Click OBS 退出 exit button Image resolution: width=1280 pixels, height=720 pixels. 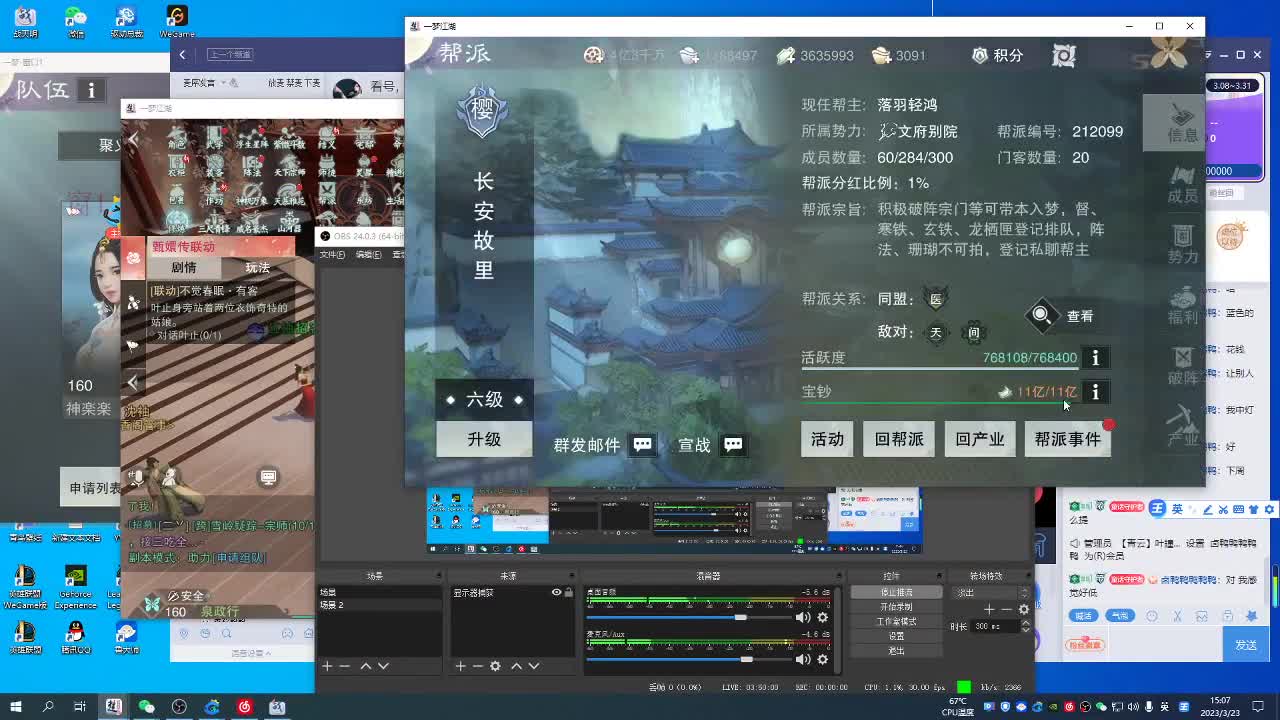point(896,650)
